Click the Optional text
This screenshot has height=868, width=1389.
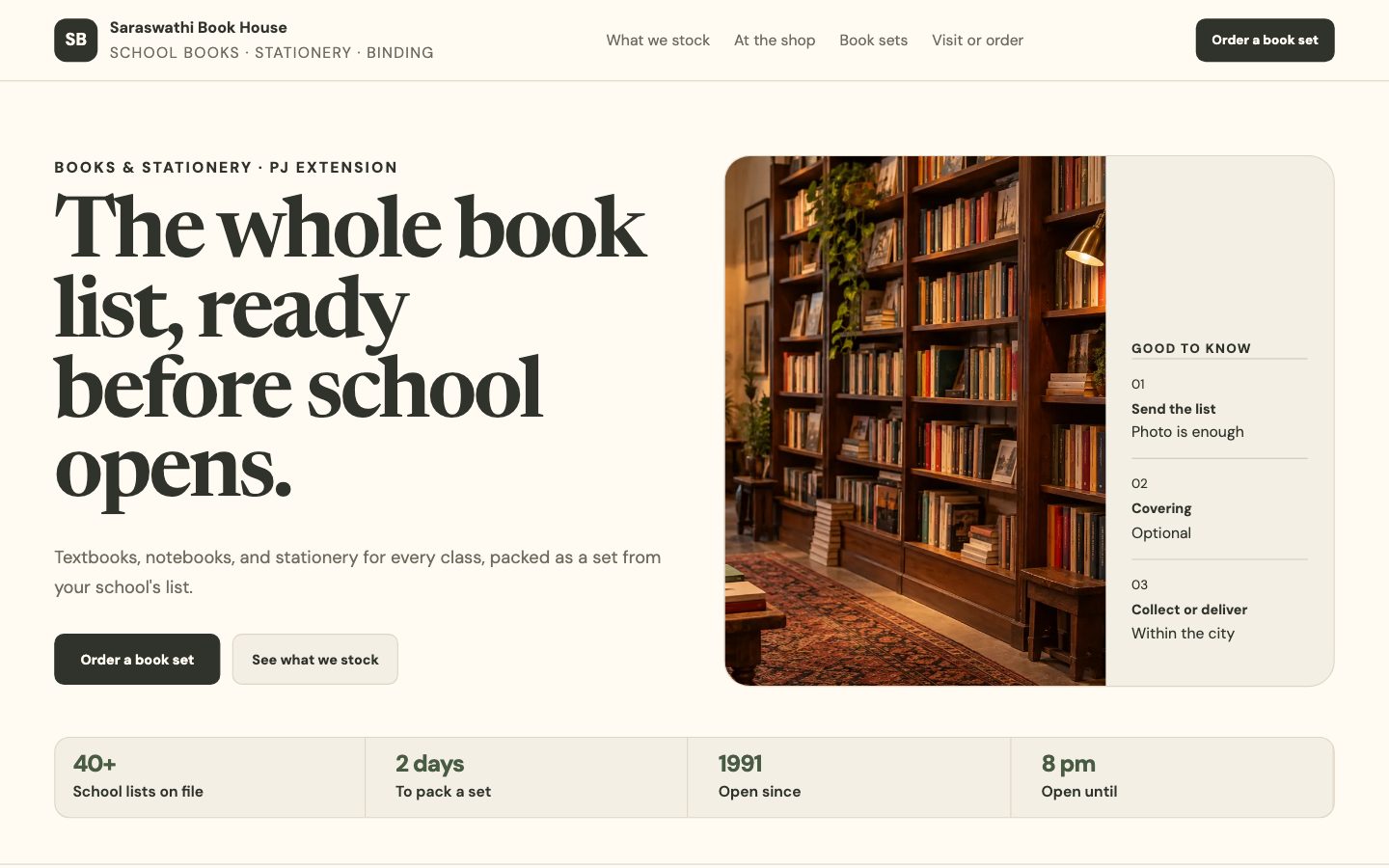(x=1161, y=532)
